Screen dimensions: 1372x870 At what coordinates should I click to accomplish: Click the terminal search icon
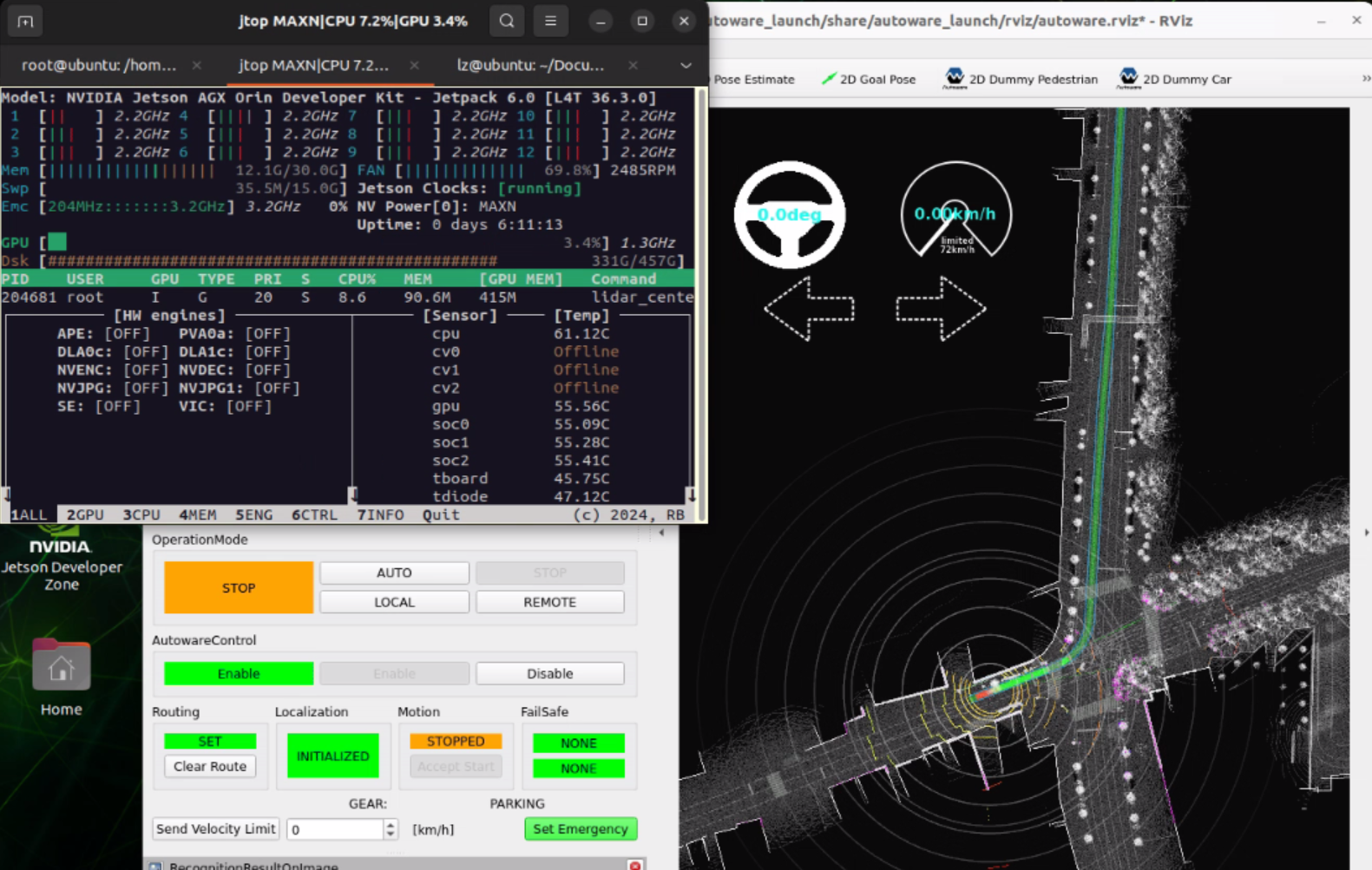coord(507,21)
